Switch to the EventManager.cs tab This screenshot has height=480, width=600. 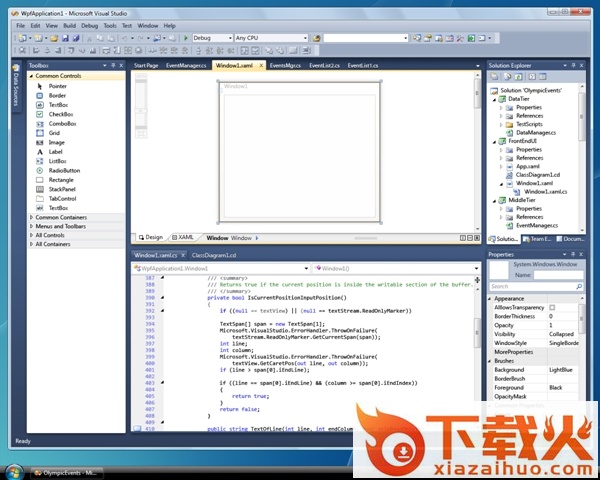click(185, 65)
